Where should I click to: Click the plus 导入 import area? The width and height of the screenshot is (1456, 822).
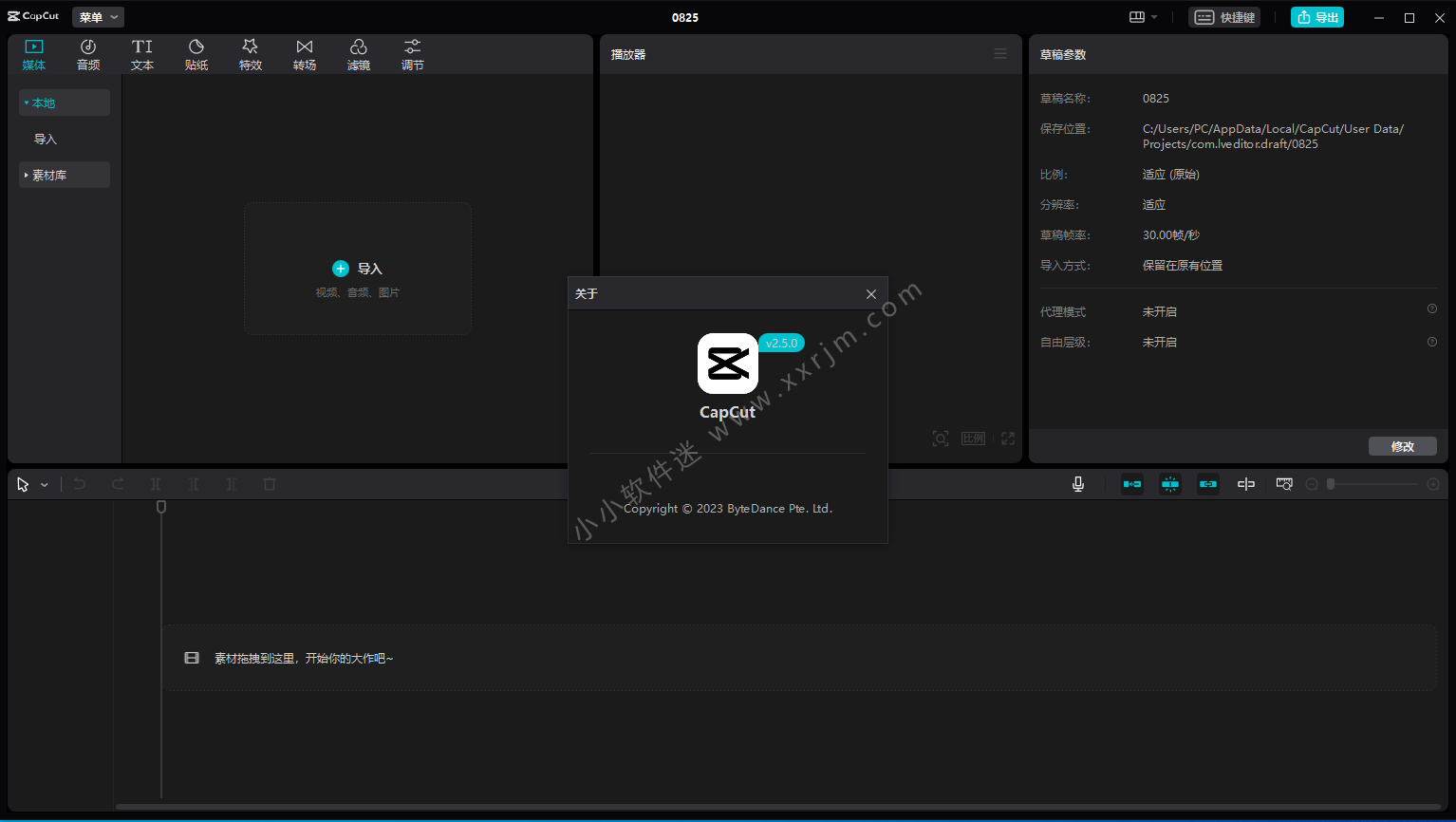tap(358, 269)
